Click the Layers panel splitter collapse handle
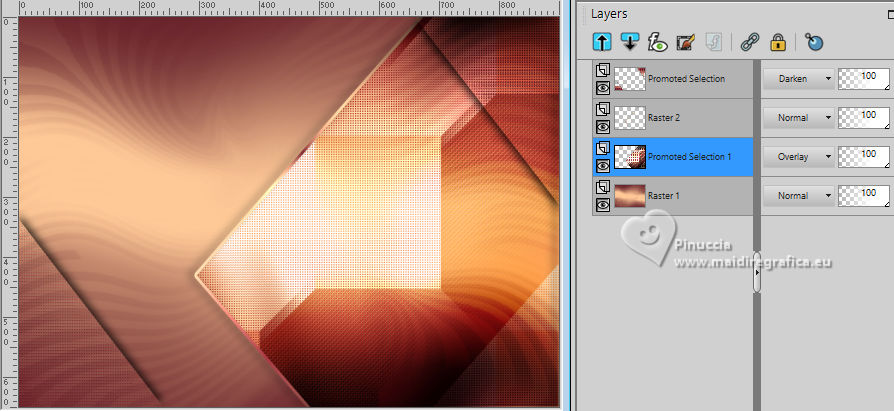This screenshot has height=411, width=894. 757,272
